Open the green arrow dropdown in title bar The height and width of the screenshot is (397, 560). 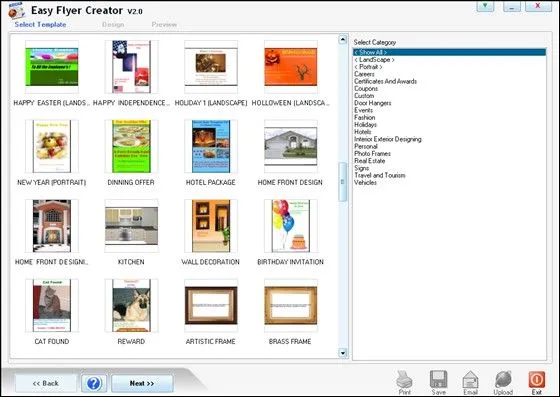click(x=485, y=6)
